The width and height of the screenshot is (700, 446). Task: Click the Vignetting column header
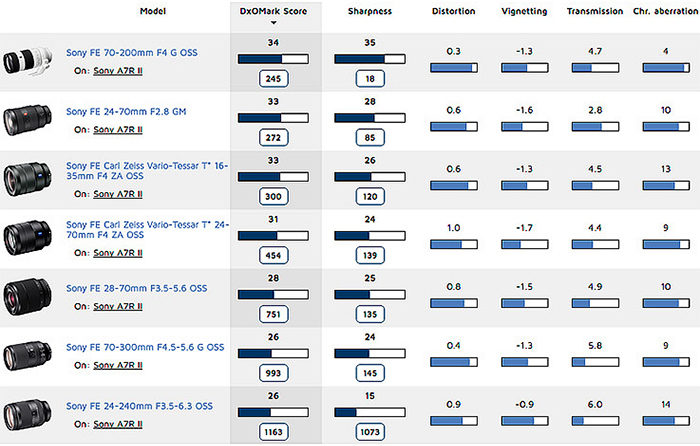coord(524,11)
